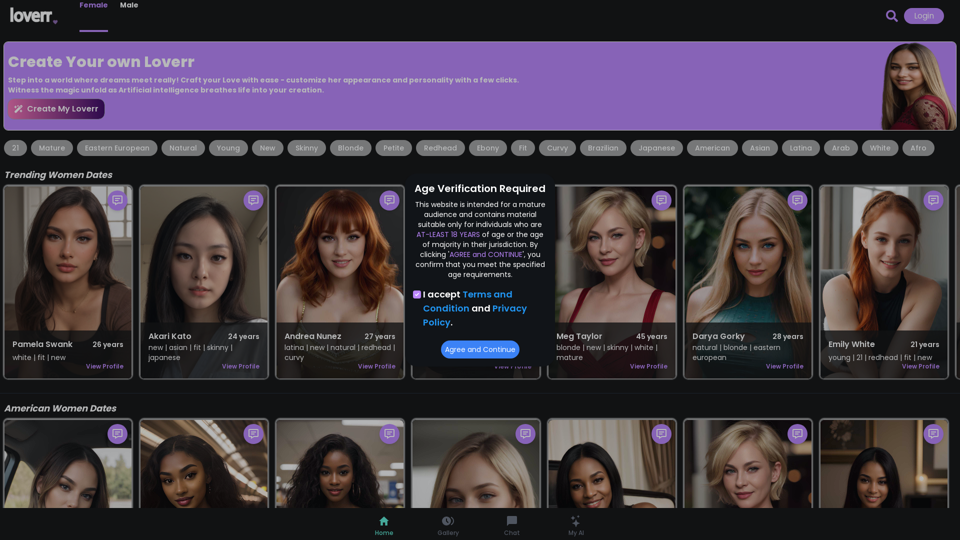Select the Skinny filter tag
This screenshot has height=540, width=960.
307,148
